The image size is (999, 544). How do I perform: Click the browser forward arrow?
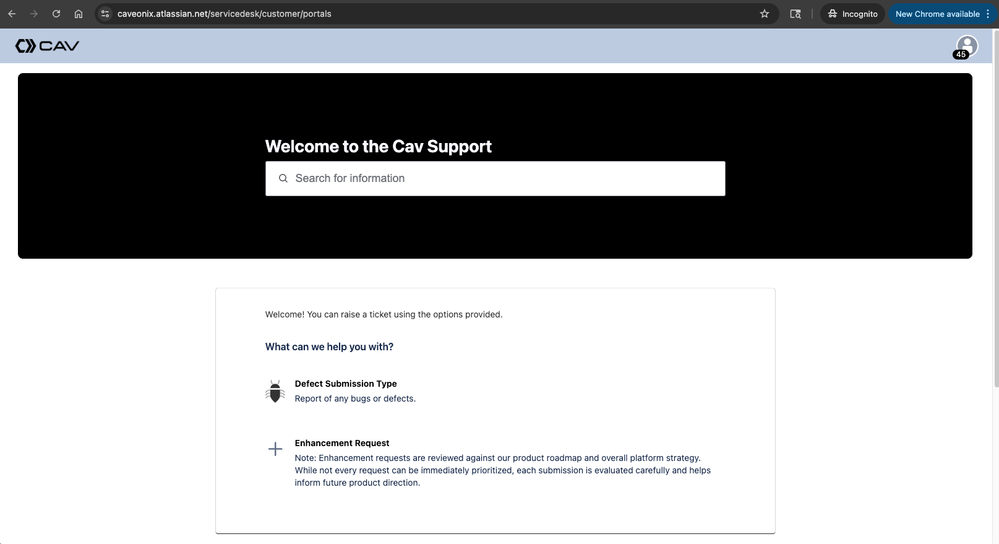[34, 13]
